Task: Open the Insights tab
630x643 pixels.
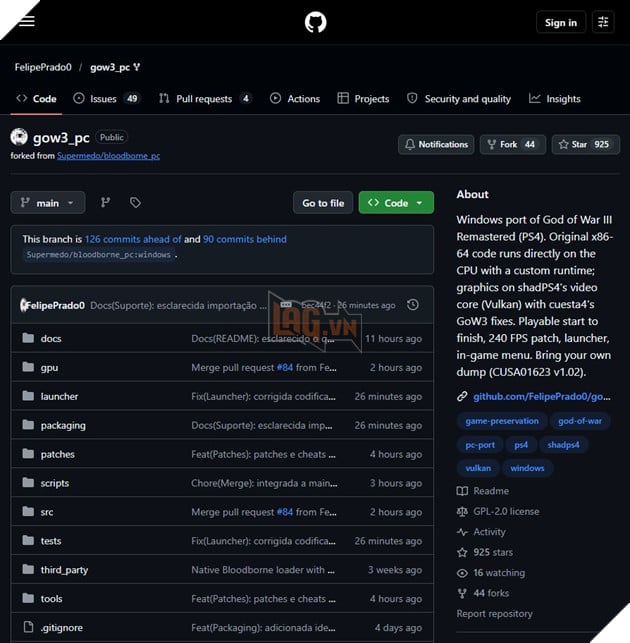Action: tap(555, 99)
